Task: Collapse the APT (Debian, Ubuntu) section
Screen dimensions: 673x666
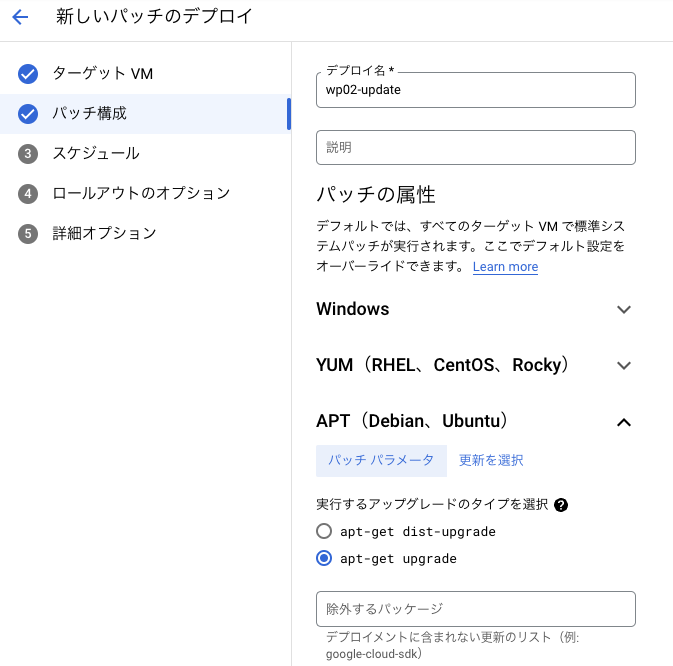Action: point(624,422)
